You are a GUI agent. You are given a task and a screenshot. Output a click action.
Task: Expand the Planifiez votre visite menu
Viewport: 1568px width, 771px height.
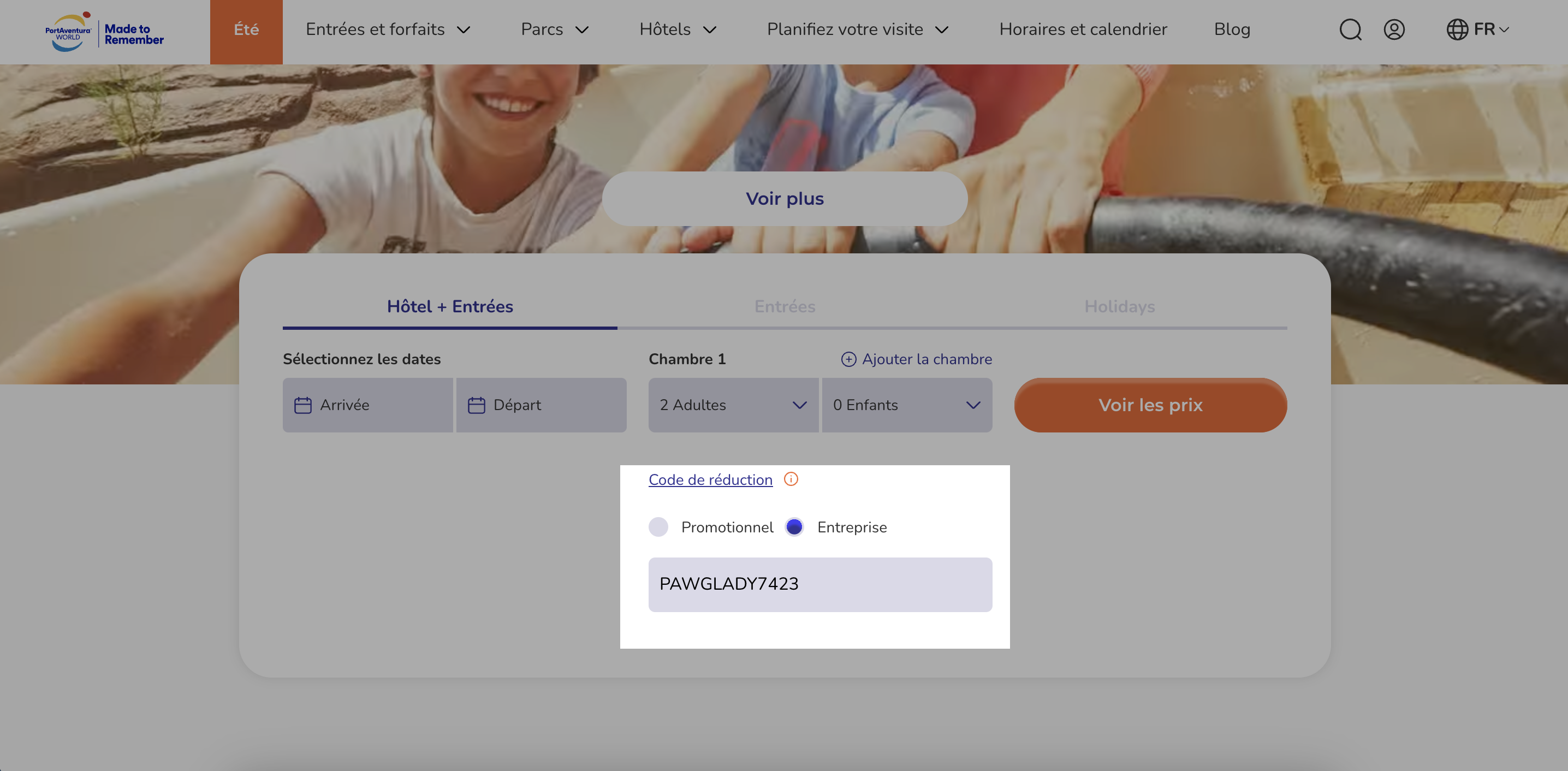858,29
